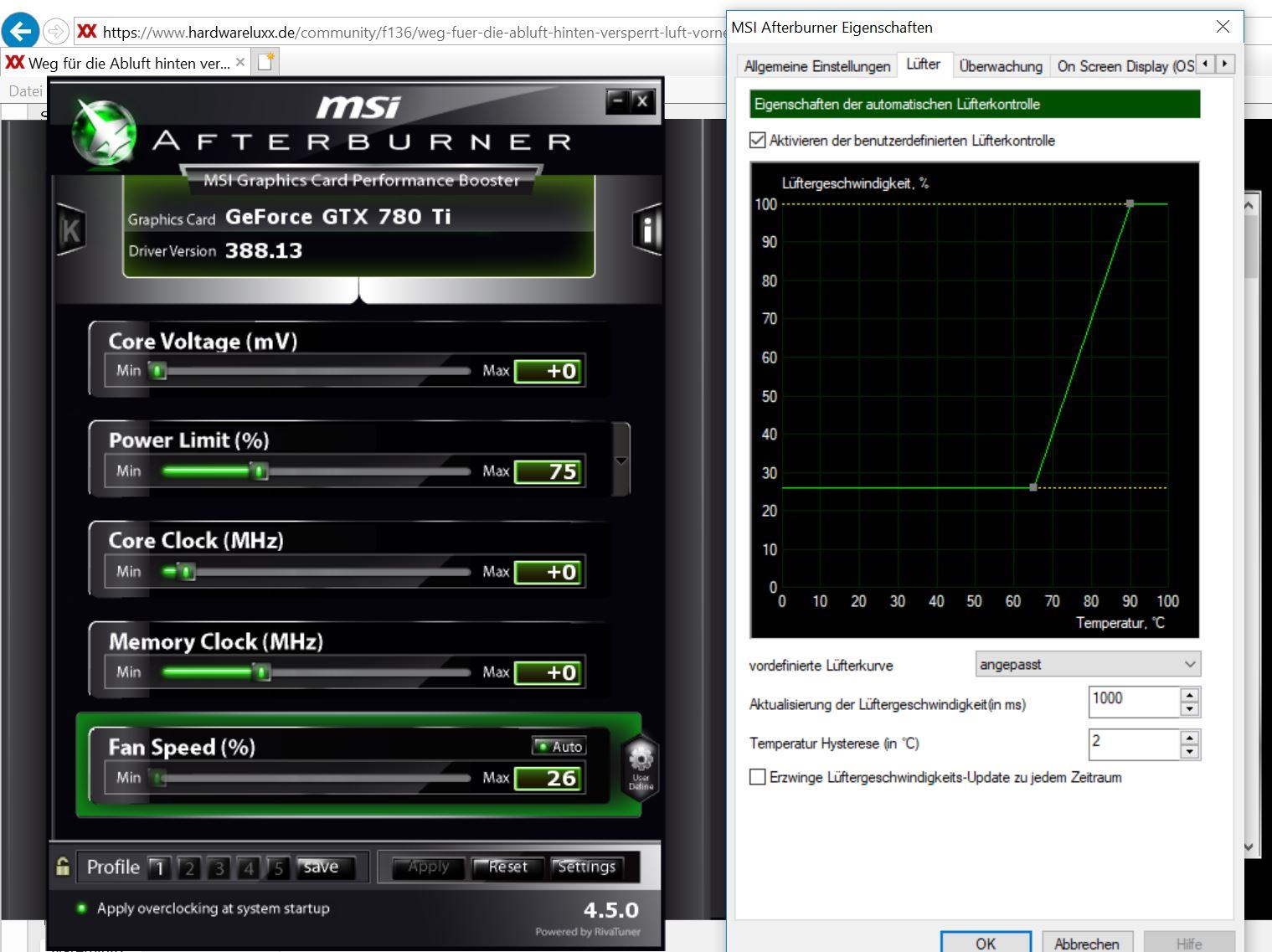Click the Memory Clock slider handle
This screenshot has height=952, width=1272.
262,672
